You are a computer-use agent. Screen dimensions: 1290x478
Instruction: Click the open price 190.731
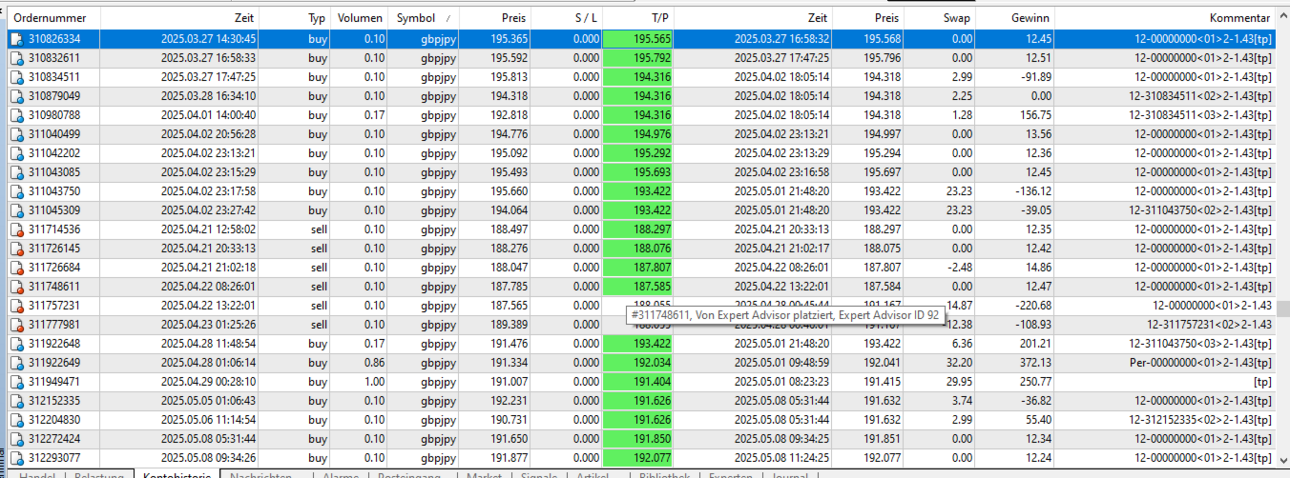[509, 419]
